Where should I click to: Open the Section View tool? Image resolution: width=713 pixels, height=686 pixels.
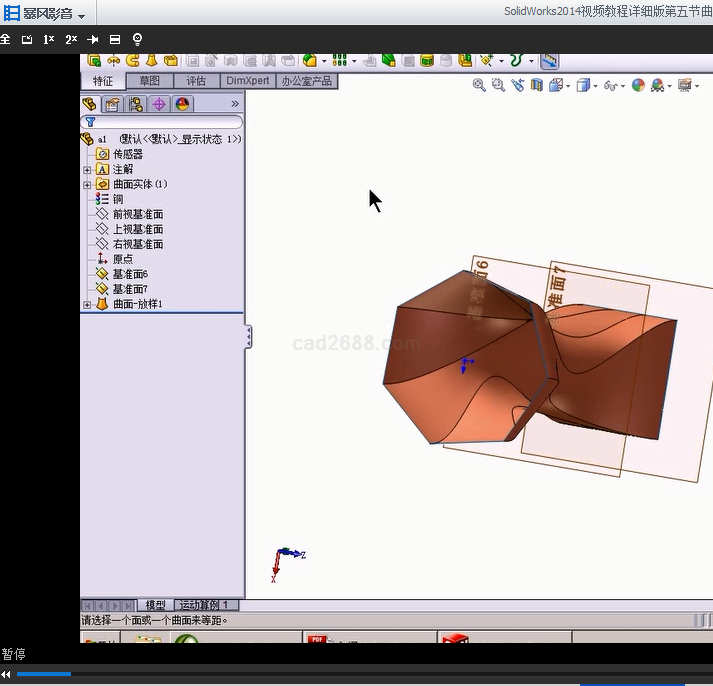(x=538, y=86)
